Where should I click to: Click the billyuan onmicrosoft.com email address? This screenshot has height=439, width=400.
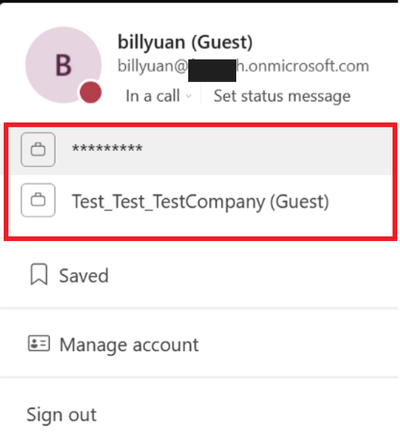[243, 66]
